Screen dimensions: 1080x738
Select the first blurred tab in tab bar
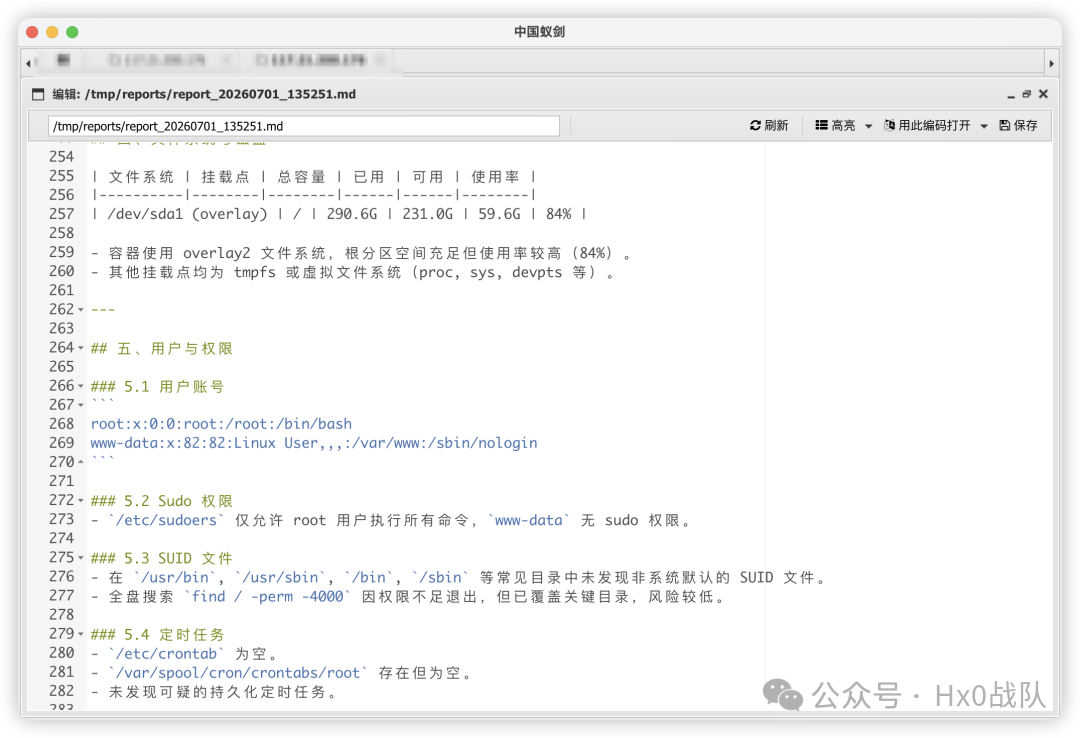click(x=63, y=61)
